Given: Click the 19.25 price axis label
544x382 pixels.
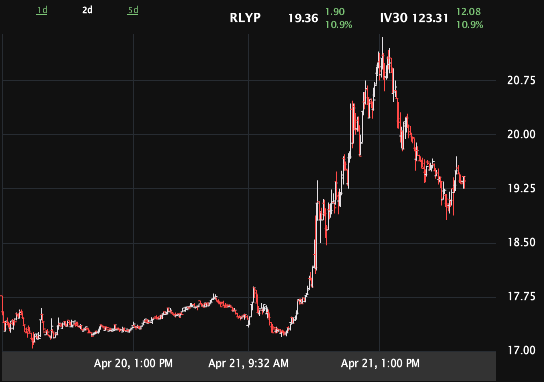Looking at the screenshot, I should (521, 188).
